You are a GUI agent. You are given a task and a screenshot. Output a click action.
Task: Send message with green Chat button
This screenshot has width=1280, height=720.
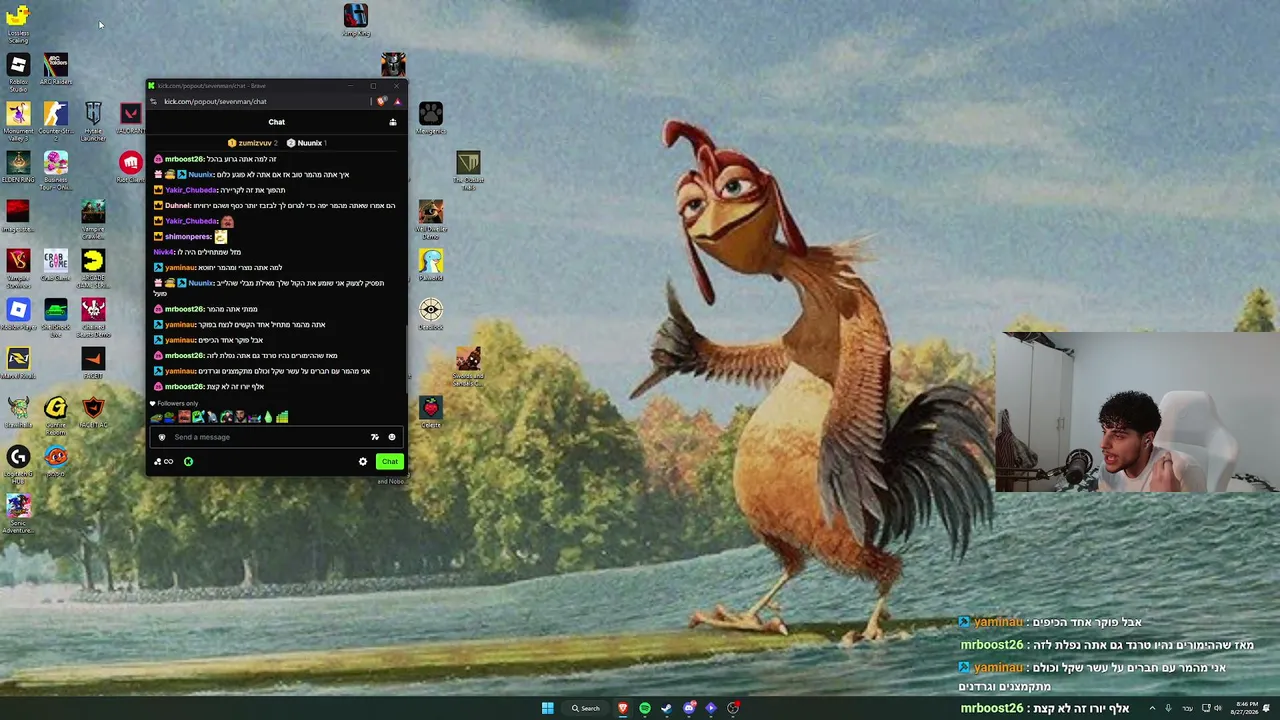(390, 462)
